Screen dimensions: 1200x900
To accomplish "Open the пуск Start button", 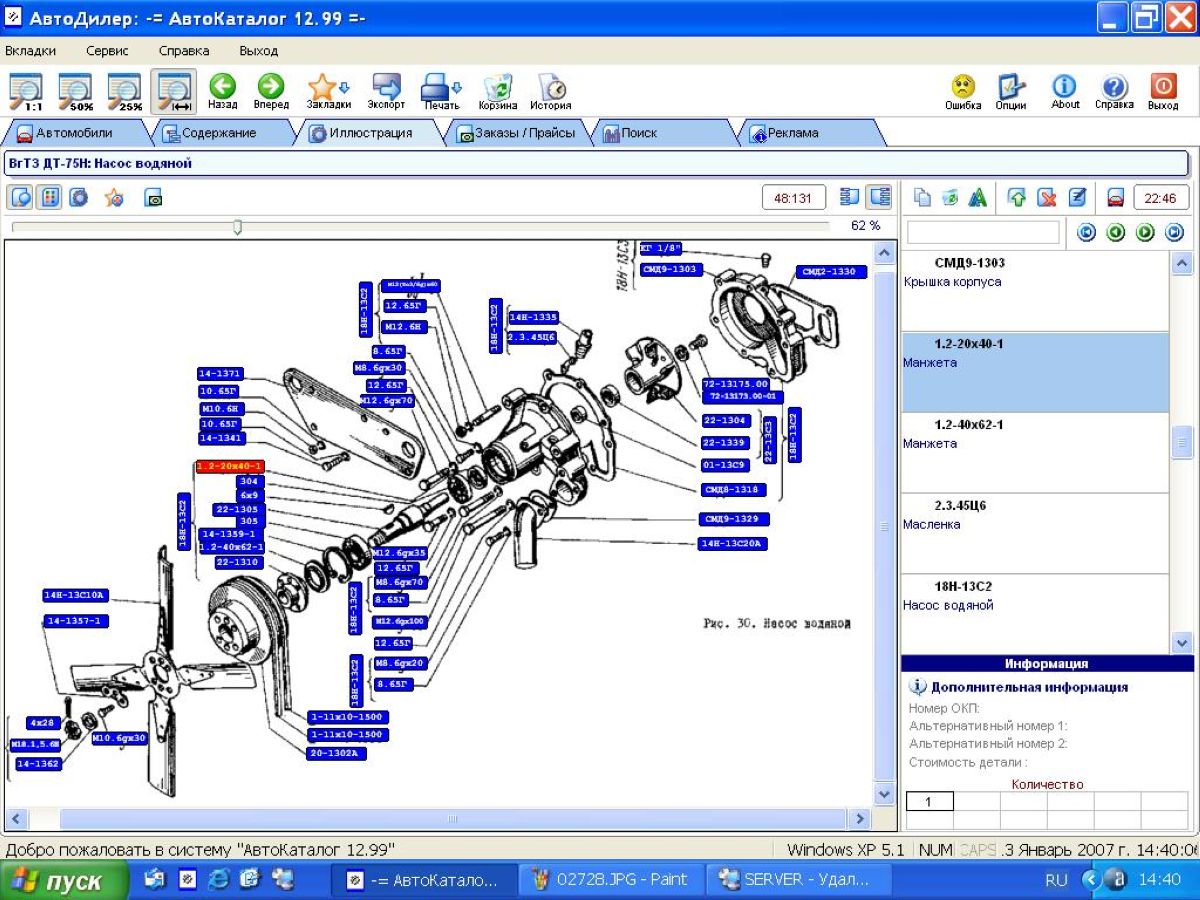I will [x=65, y=881].
